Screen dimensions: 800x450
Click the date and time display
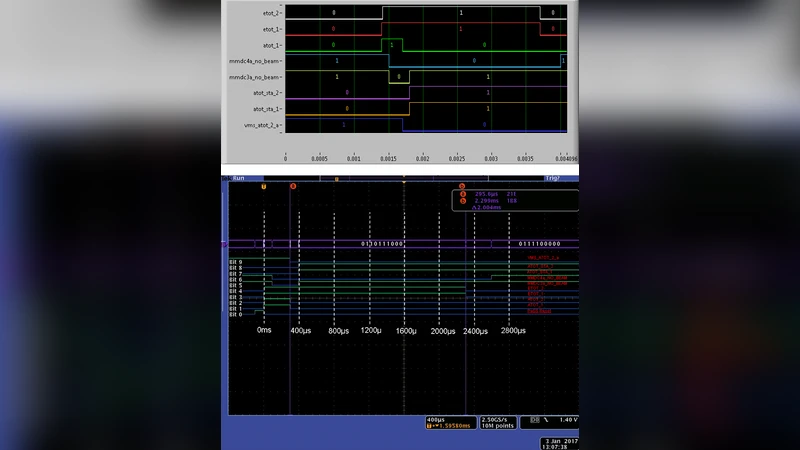pyautogui.click(x=559, y=443)
